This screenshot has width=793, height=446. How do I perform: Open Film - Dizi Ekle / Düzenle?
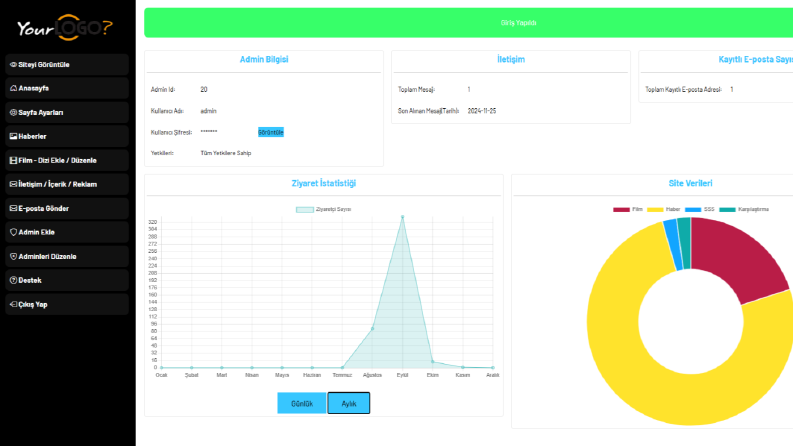point(67,160)
